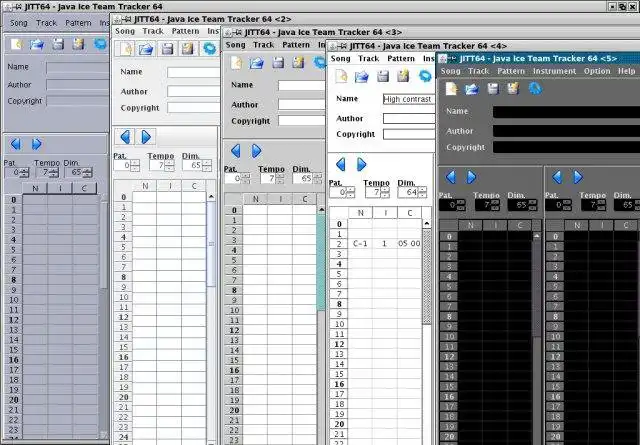Click the Dim. spinner in window <2>
640x445 pixels.
tap(197, 165)
